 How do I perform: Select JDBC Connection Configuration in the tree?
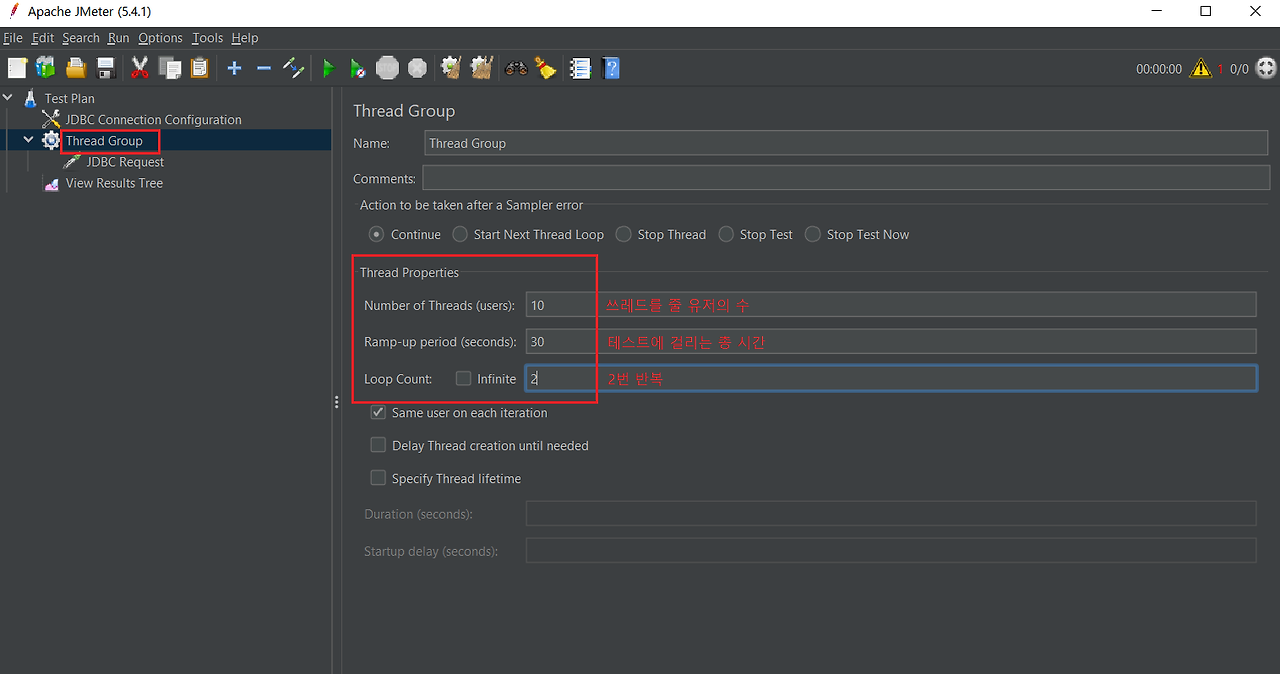point(154,119)
